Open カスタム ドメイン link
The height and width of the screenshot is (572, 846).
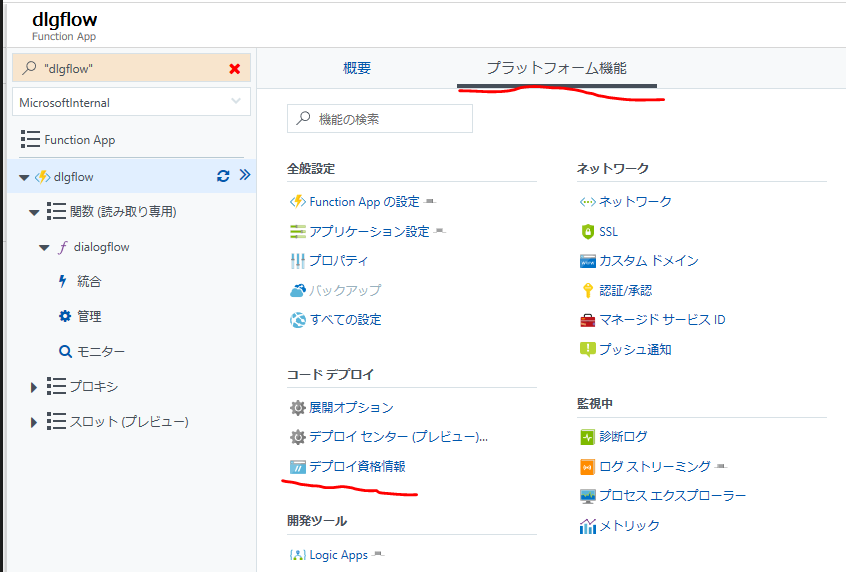(649, 261)
